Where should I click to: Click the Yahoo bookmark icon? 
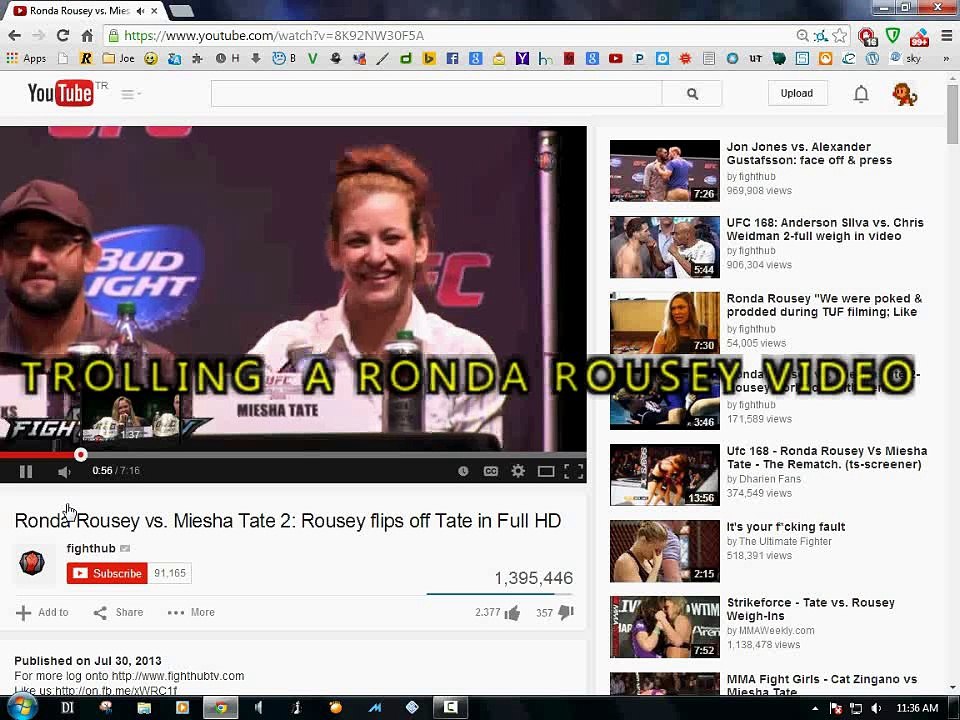[522, 58]
